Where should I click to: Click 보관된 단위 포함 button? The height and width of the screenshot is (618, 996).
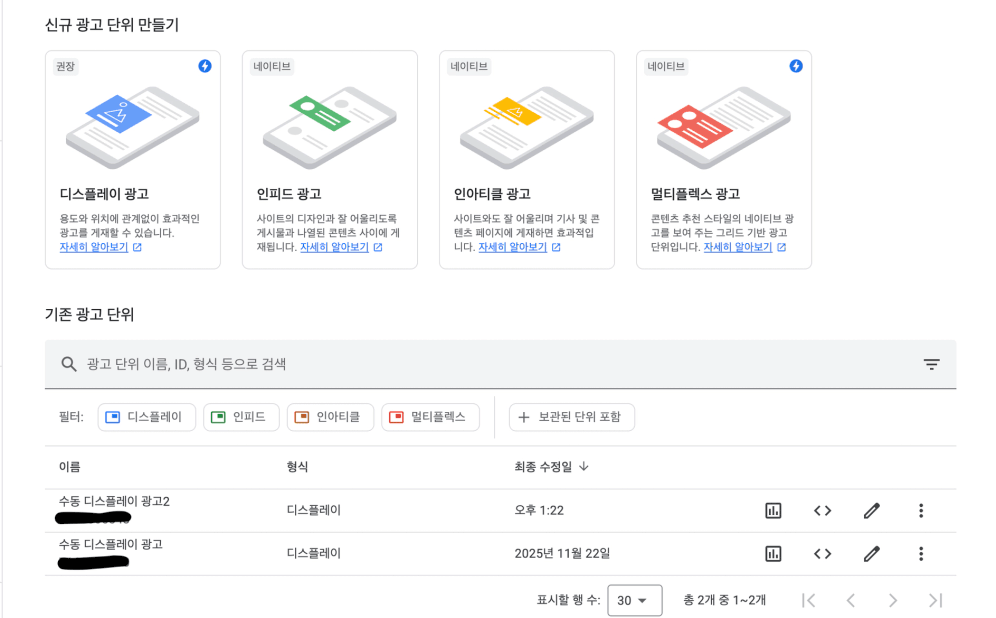click(x=571, y=417)
